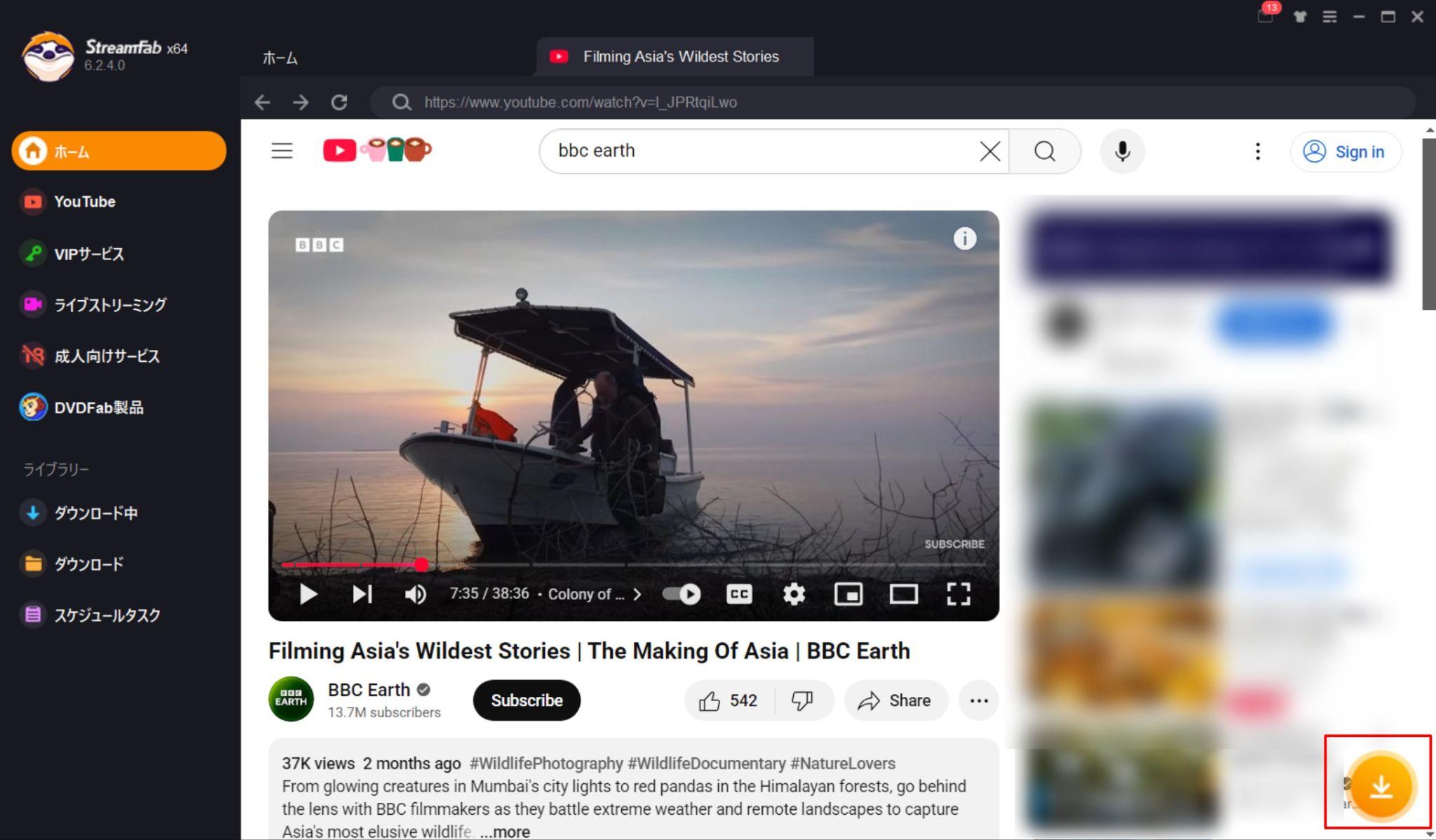Click the black Subscribe button
Viewport: 1436px width, 840px height.
527,700
